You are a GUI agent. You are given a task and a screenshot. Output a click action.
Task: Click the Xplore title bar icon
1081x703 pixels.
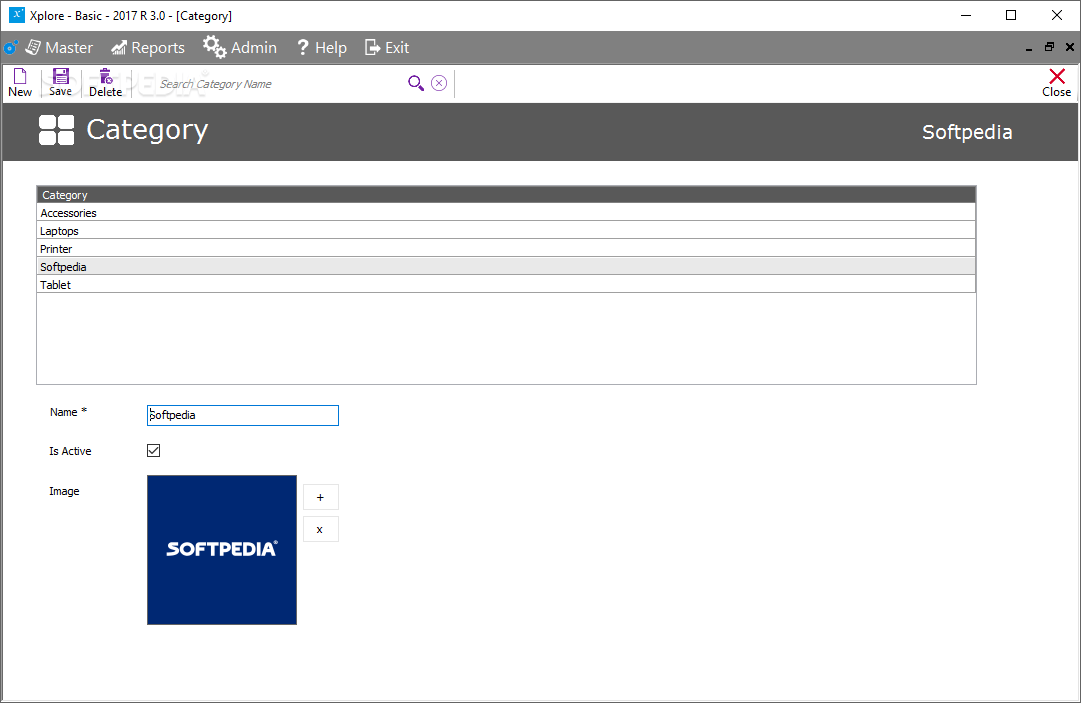(x=17, y=14)
